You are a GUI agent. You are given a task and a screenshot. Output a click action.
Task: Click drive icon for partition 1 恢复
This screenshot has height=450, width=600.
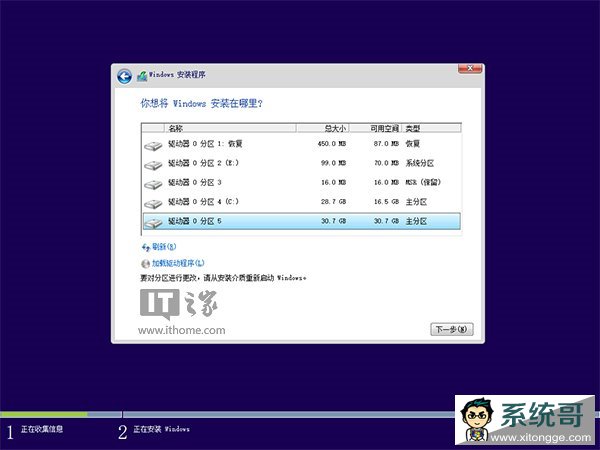153,145
